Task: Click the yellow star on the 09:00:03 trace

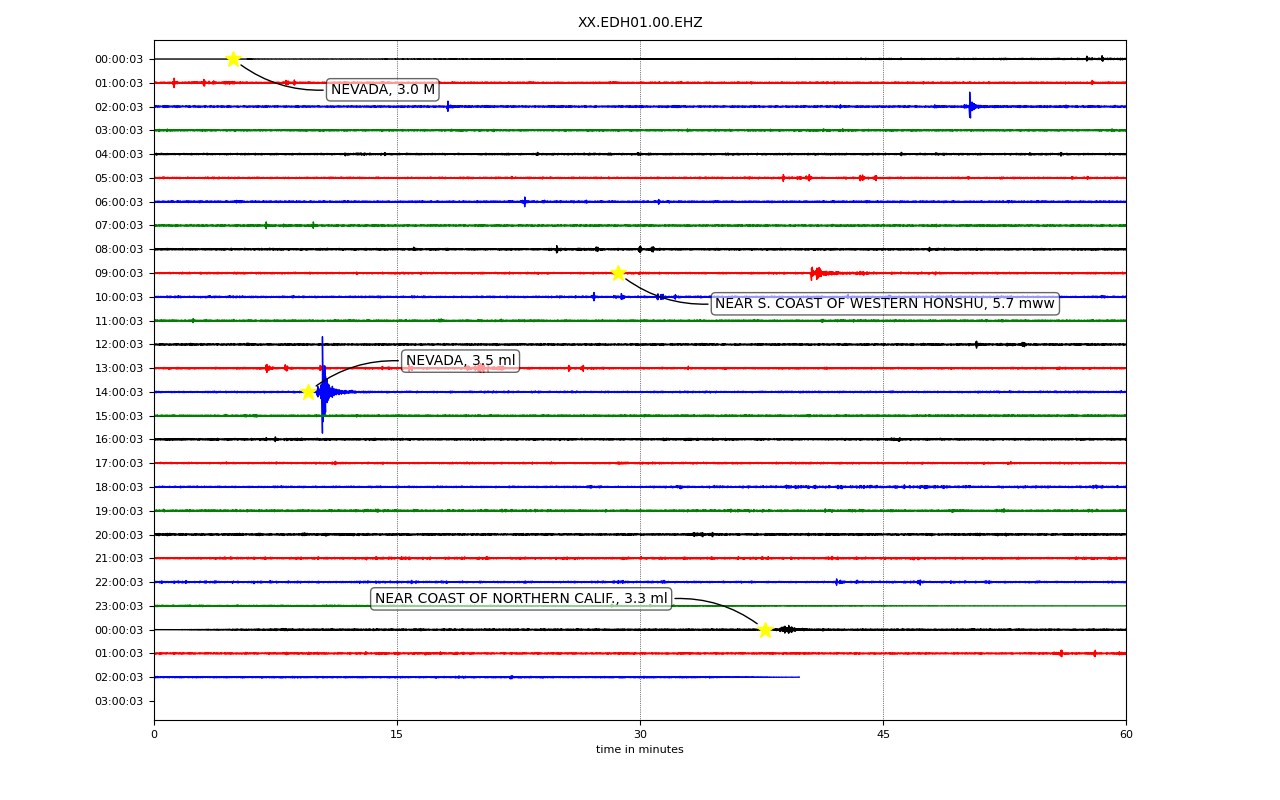Action: (618, 273)
